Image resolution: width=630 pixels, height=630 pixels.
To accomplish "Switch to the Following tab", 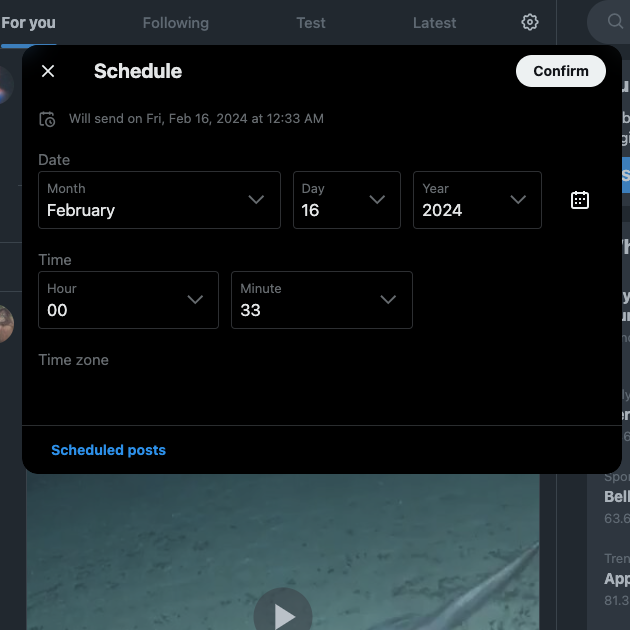I will tap(176, 22).
